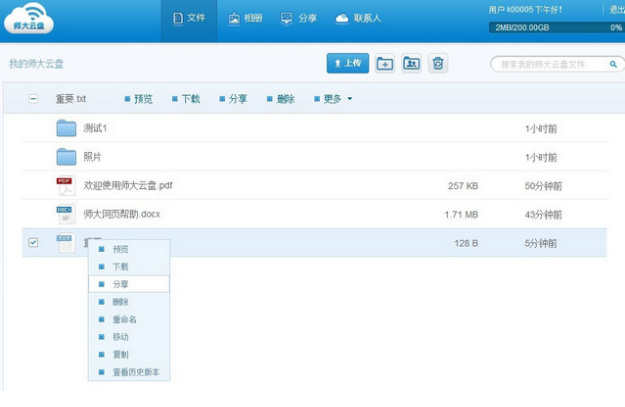Open the 分享 tab in header
The height and width of the screenshot is (407, 625).
[299, 18]
